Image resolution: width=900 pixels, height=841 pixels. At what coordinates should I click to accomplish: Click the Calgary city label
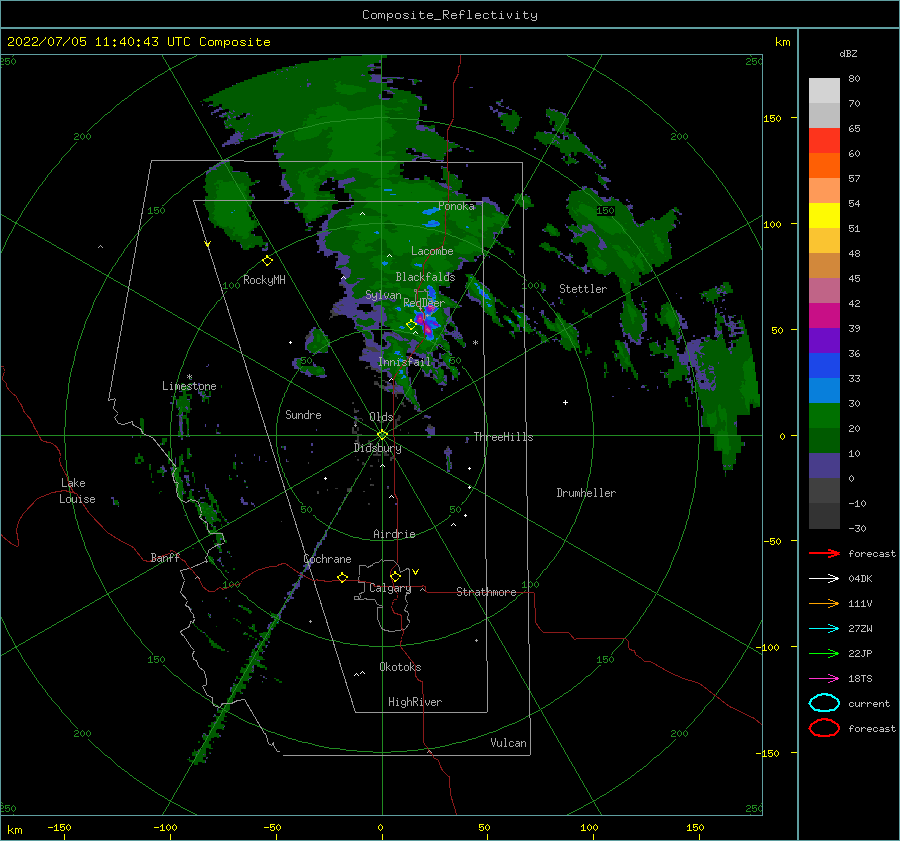(x=390, y=588)
